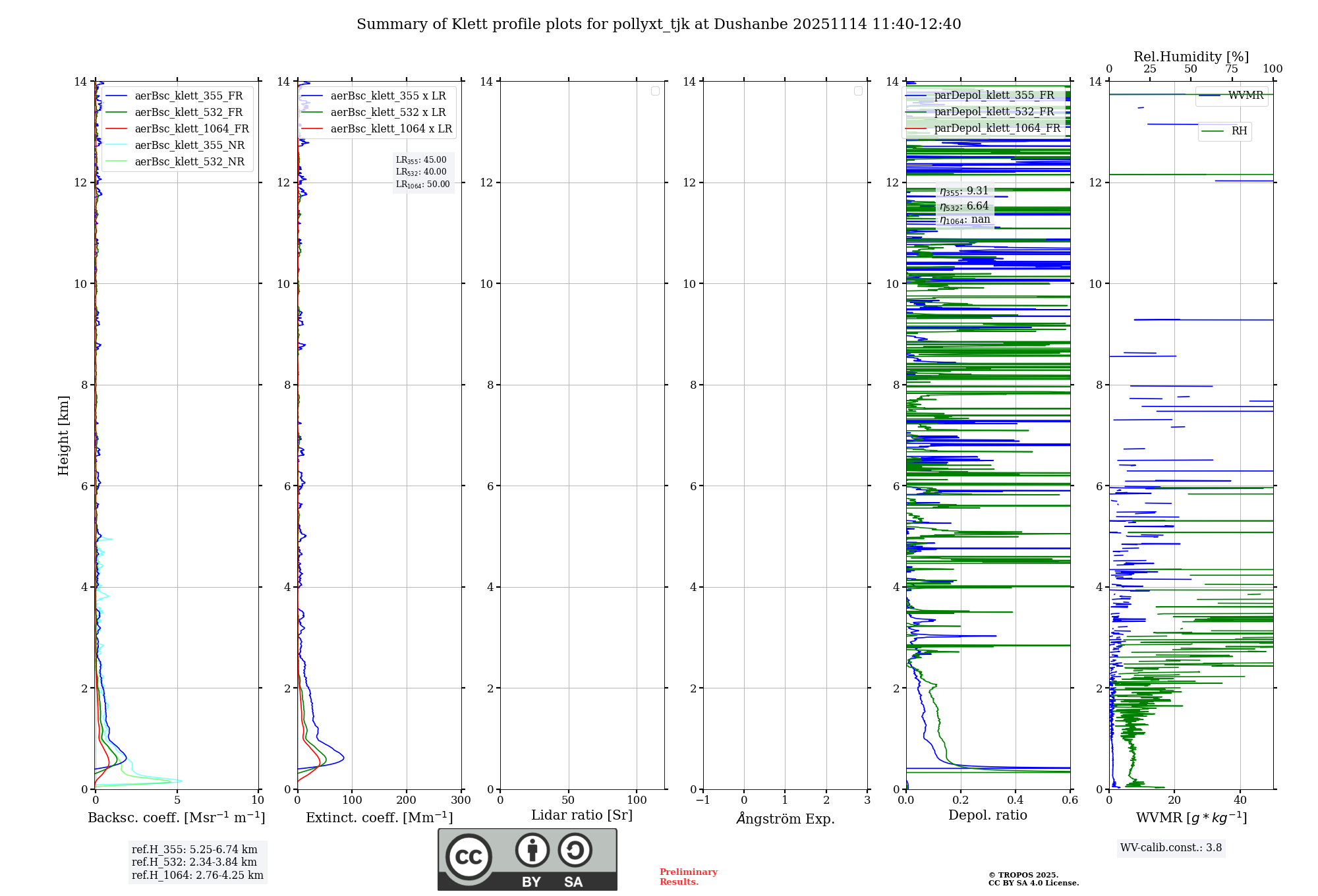Click the SA share-alike arrow icon
Viewport: 1318px width, 896px height.
pos(575,850)
